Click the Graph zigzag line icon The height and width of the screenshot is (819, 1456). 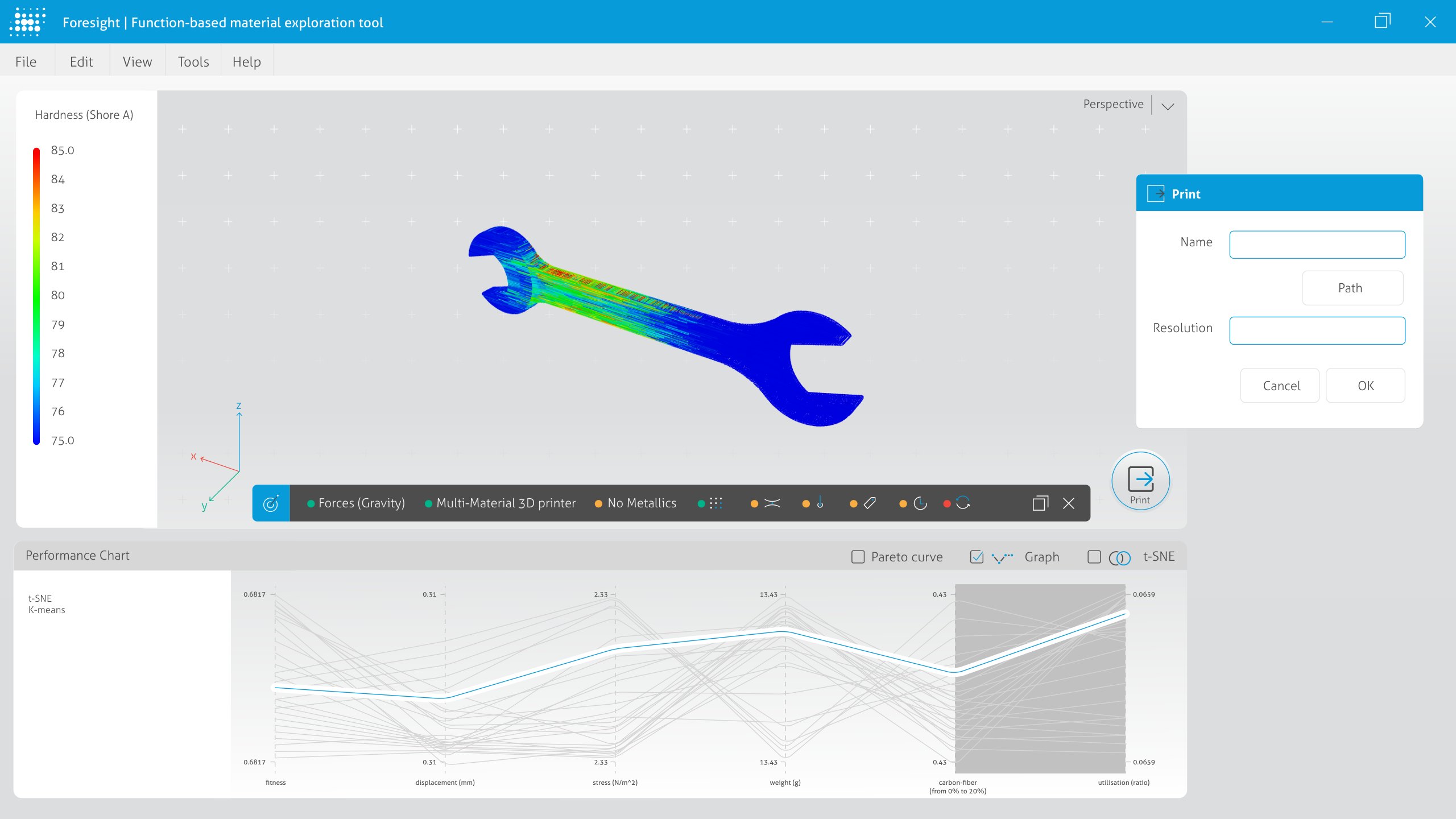pyautogui.click(x=1002, y=557)
